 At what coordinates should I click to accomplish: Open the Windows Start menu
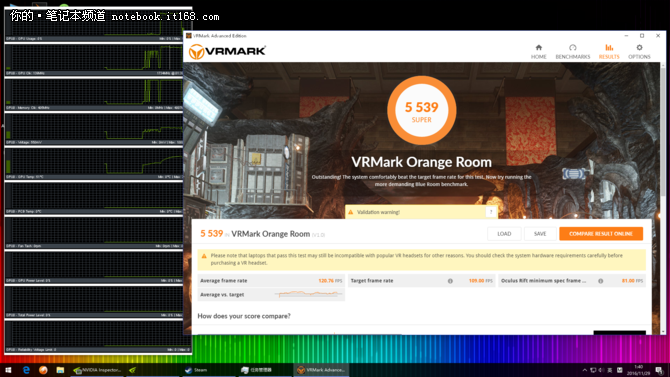[x=8, y=370]
